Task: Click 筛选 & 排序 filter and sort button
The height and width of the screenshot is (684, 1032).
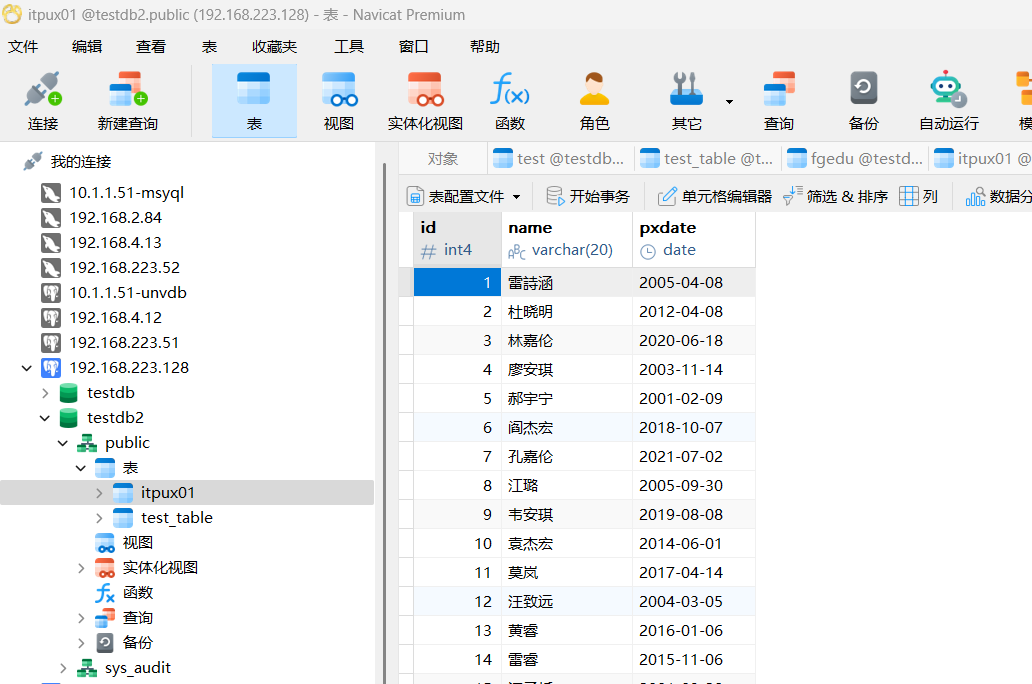Action: click(x=836, y=196)
